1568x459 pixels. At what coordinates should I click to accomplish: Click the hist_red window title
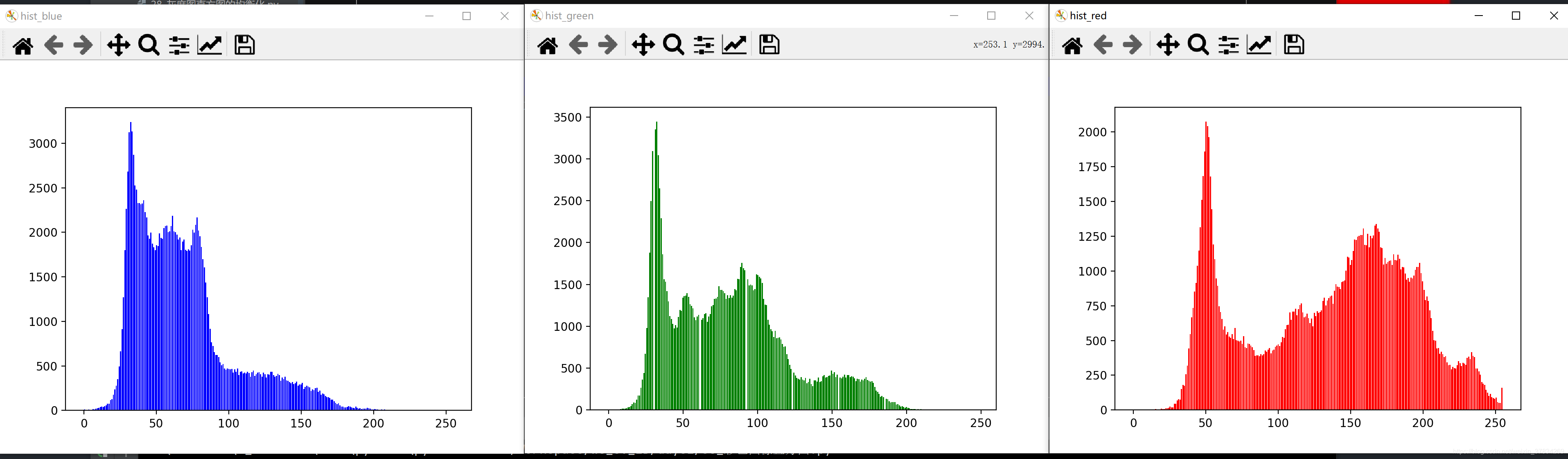click(1088, 16)
